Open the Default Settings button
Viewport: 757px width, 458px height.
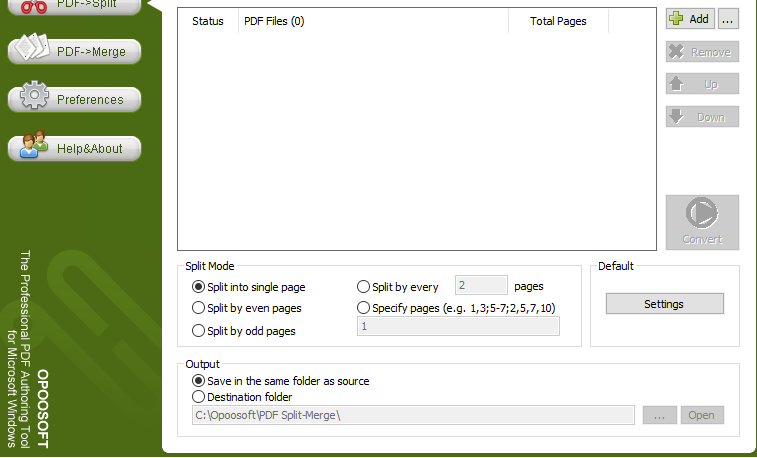point(664,304)
